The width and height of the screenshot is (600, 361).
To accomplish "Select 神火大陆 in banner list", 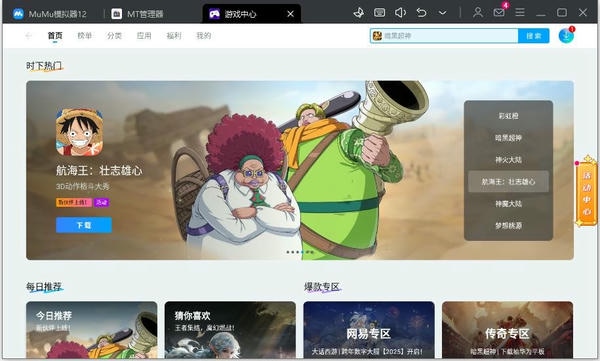I will pyautogui.click(x=508, y=160).
